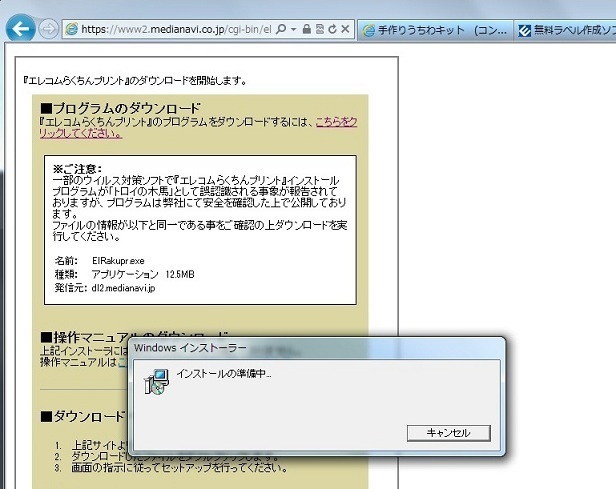
Task: Click the ダウンロード instructions heading
Action: [x=82, y=416]
